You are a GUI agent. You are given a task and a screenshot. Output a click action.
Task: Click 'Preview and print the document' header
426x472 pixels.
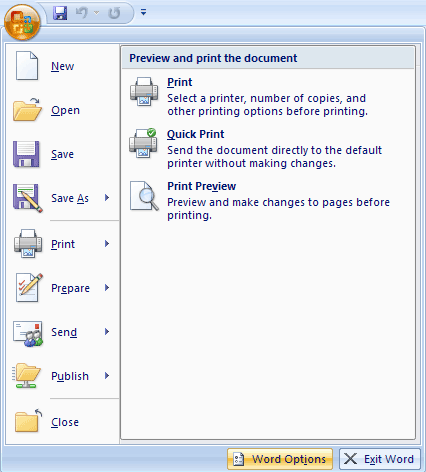(x=213, y=58)
